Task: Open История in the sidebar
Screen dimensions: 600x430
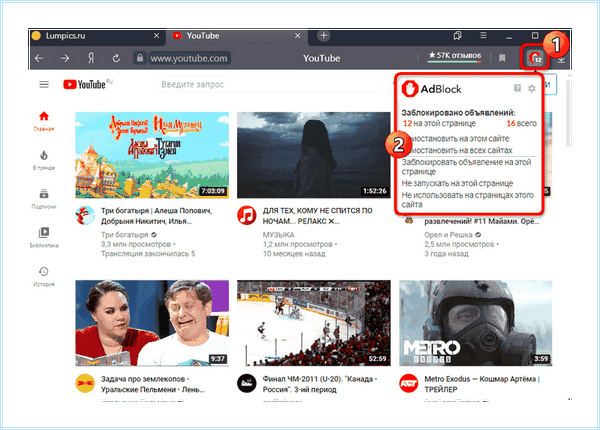Action: [x=44, y=277]
